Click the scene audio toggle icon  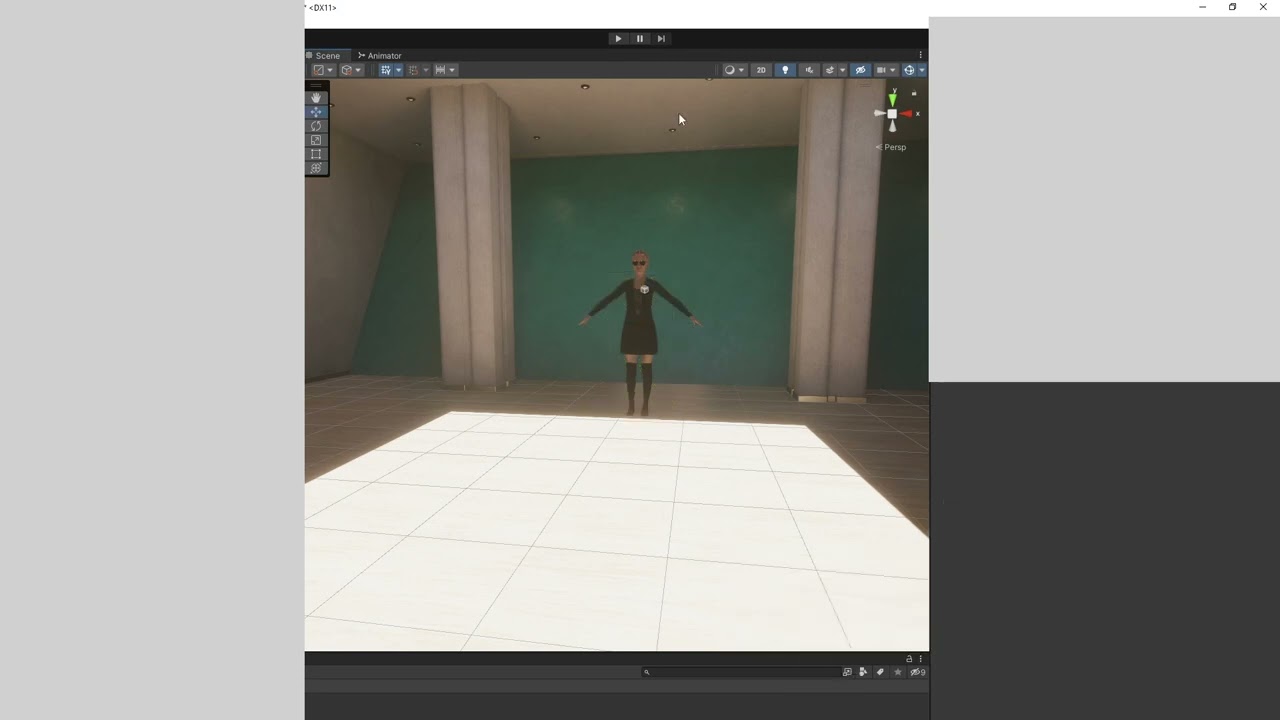[x=809, y=69]
